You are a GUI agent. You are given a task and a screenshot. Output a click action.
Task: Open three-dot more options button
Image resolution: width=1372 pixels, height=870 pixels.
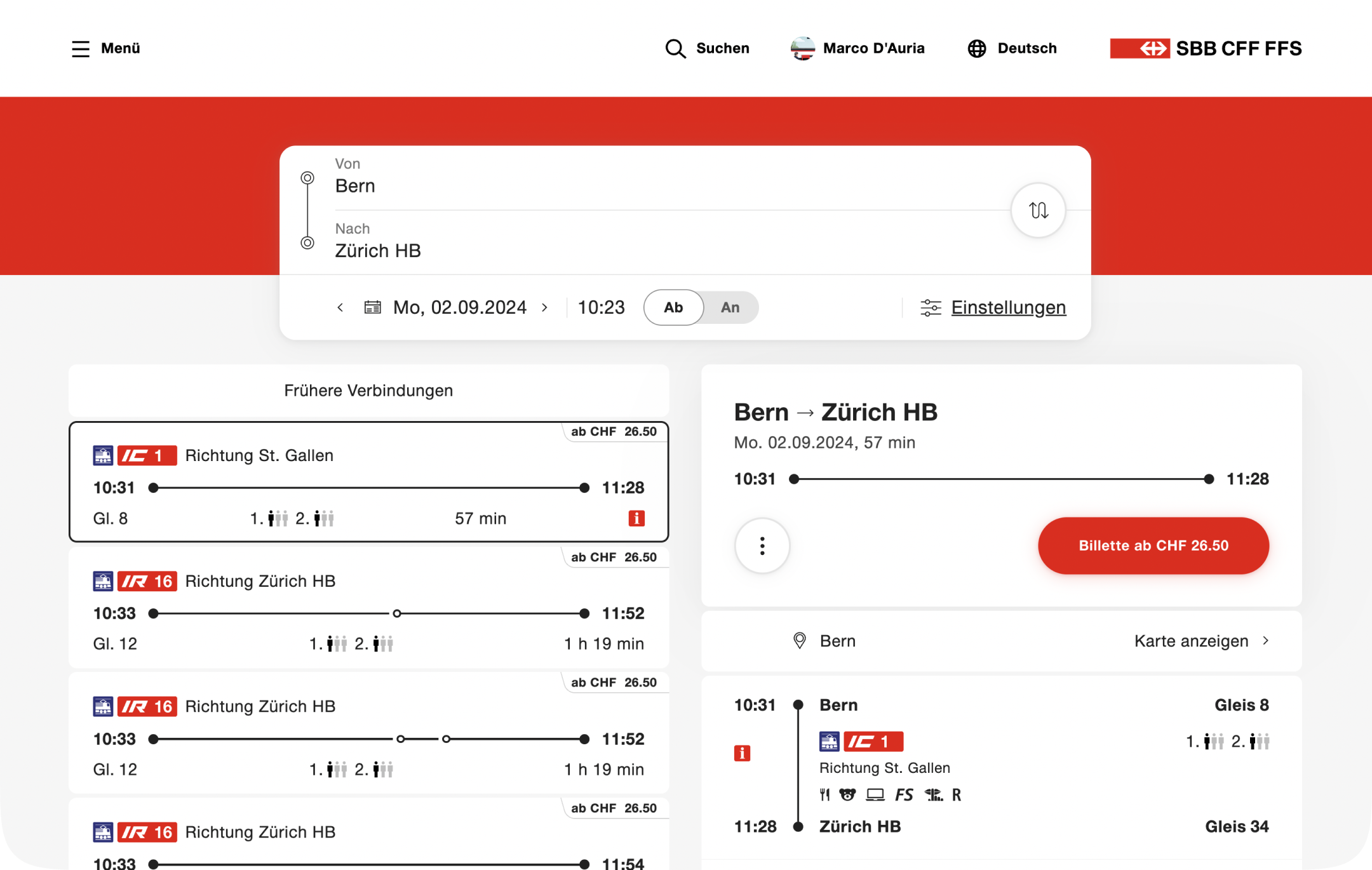click(x=762, y=546)
